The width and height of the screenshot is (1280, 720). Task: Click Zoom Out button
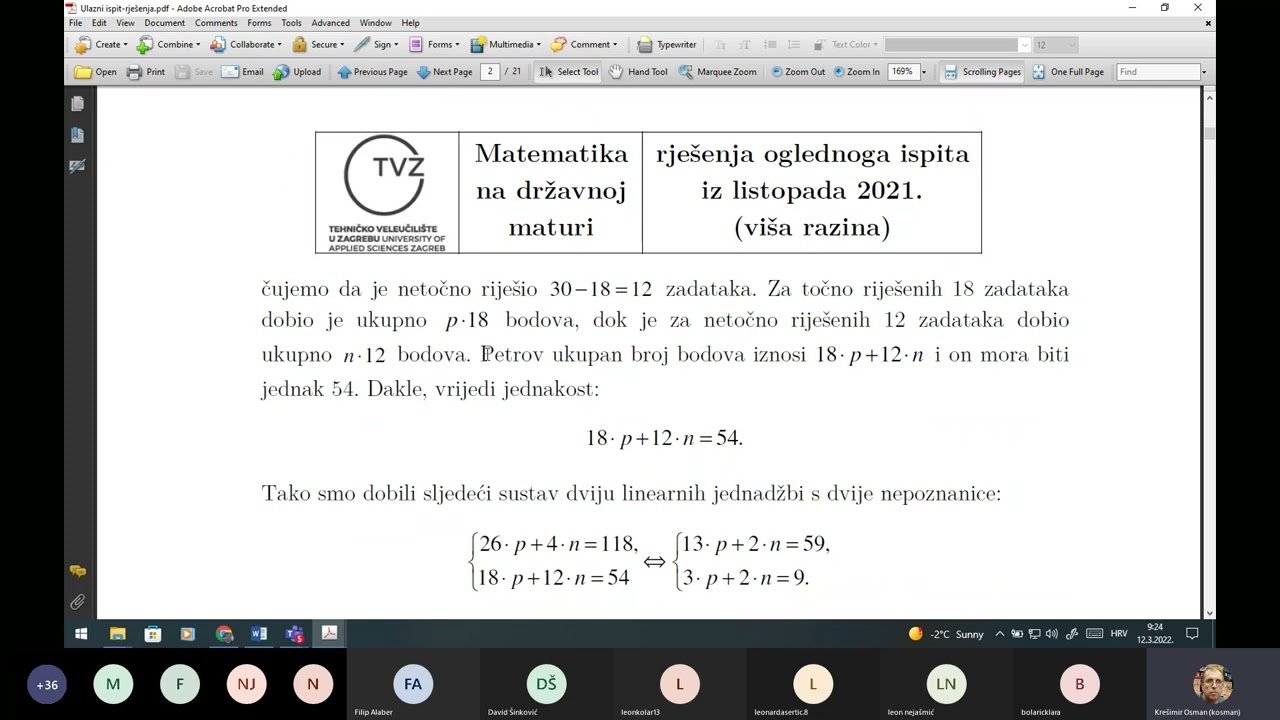(797, 72)
